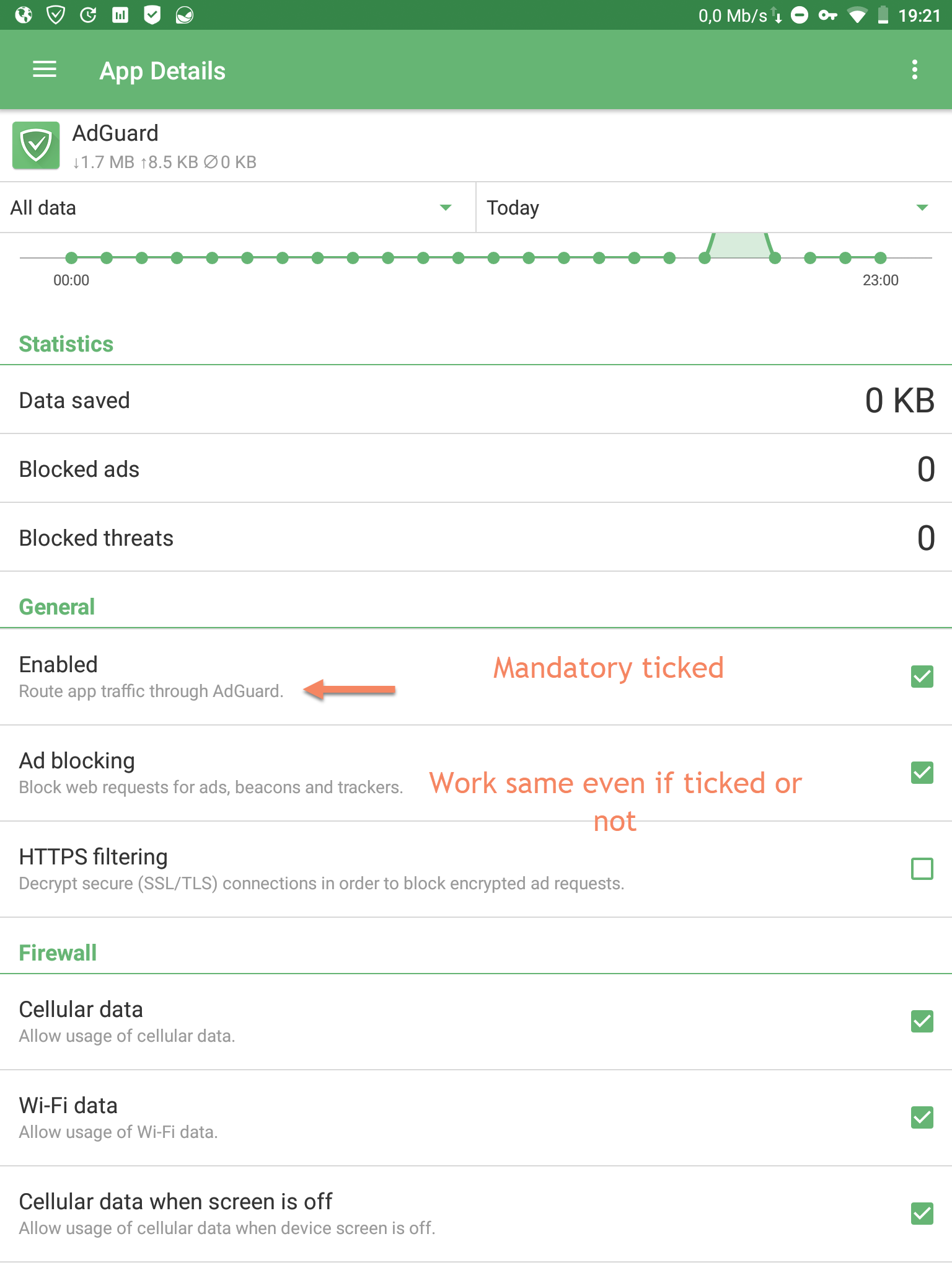Select the App Details title
This screenshot has height=1270, width=952.
point(162,70)
